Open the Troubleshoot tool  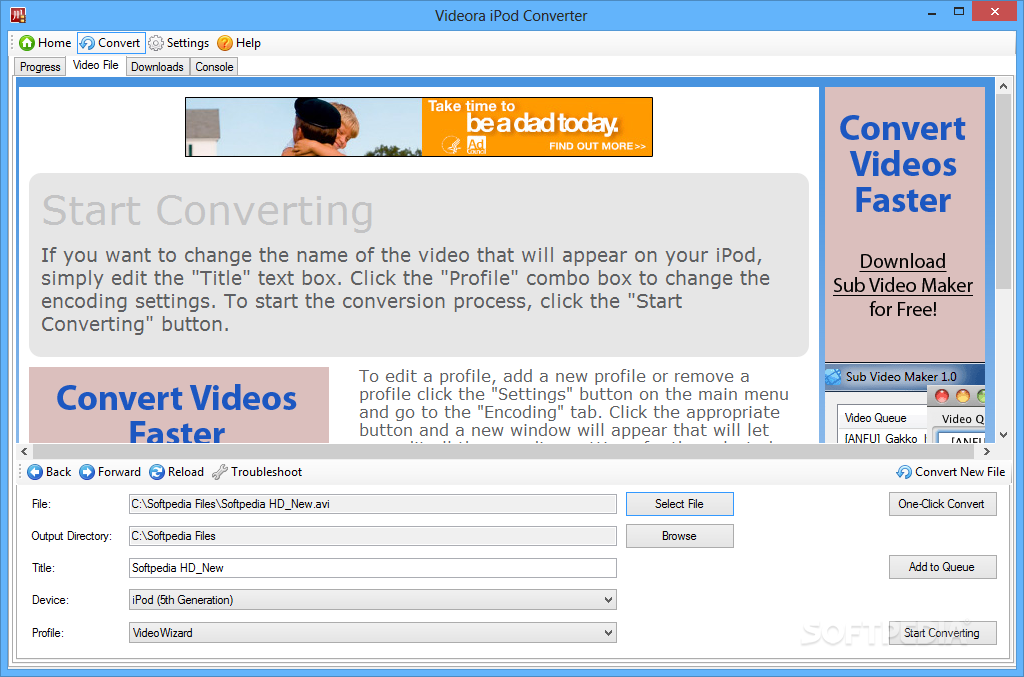pos(257,472)
